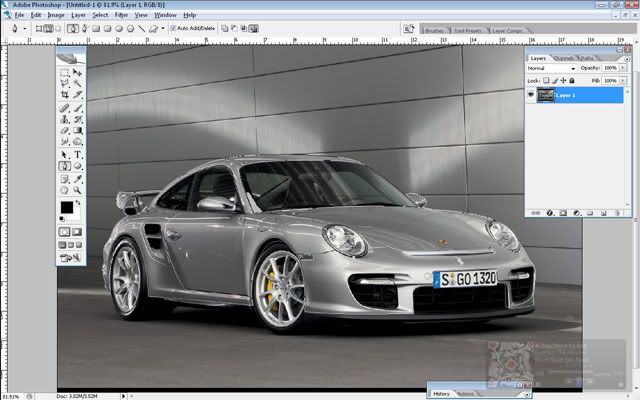Screen dimensions: 640x400
Task: Open the foreground color swatch
Action: click(x=67, y=207)
